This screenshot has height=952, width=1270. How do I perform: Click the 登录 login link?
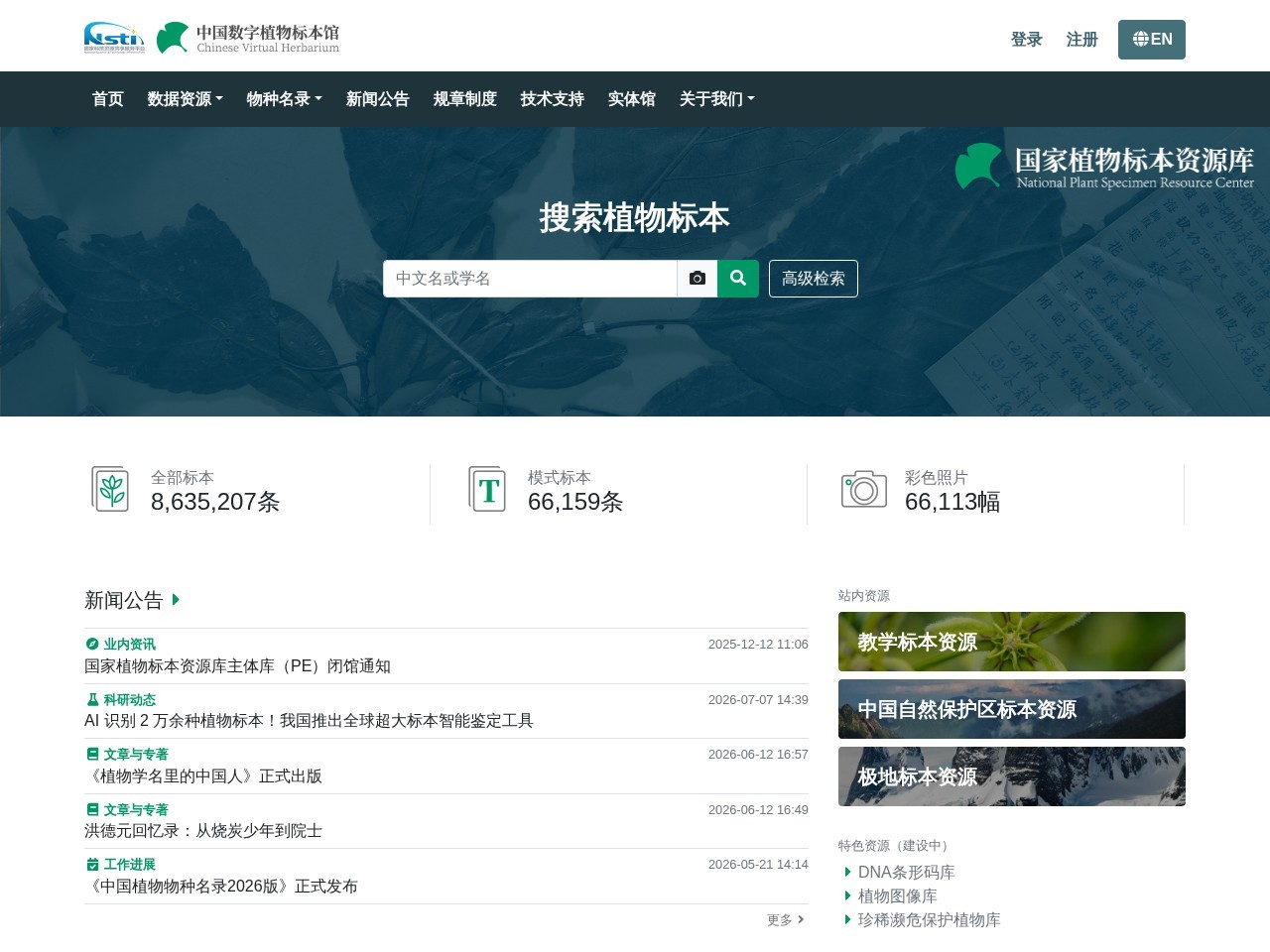[1027, 40]
